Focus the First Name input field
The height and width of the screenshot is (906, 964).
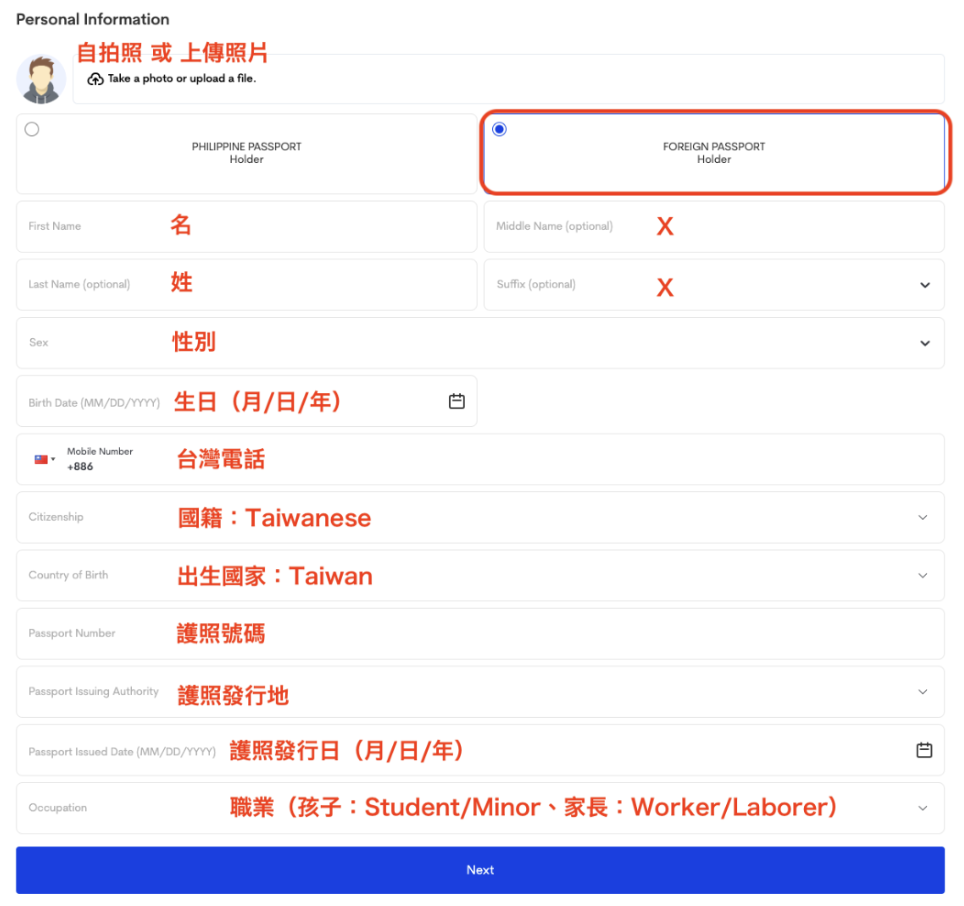pos(246,226)
